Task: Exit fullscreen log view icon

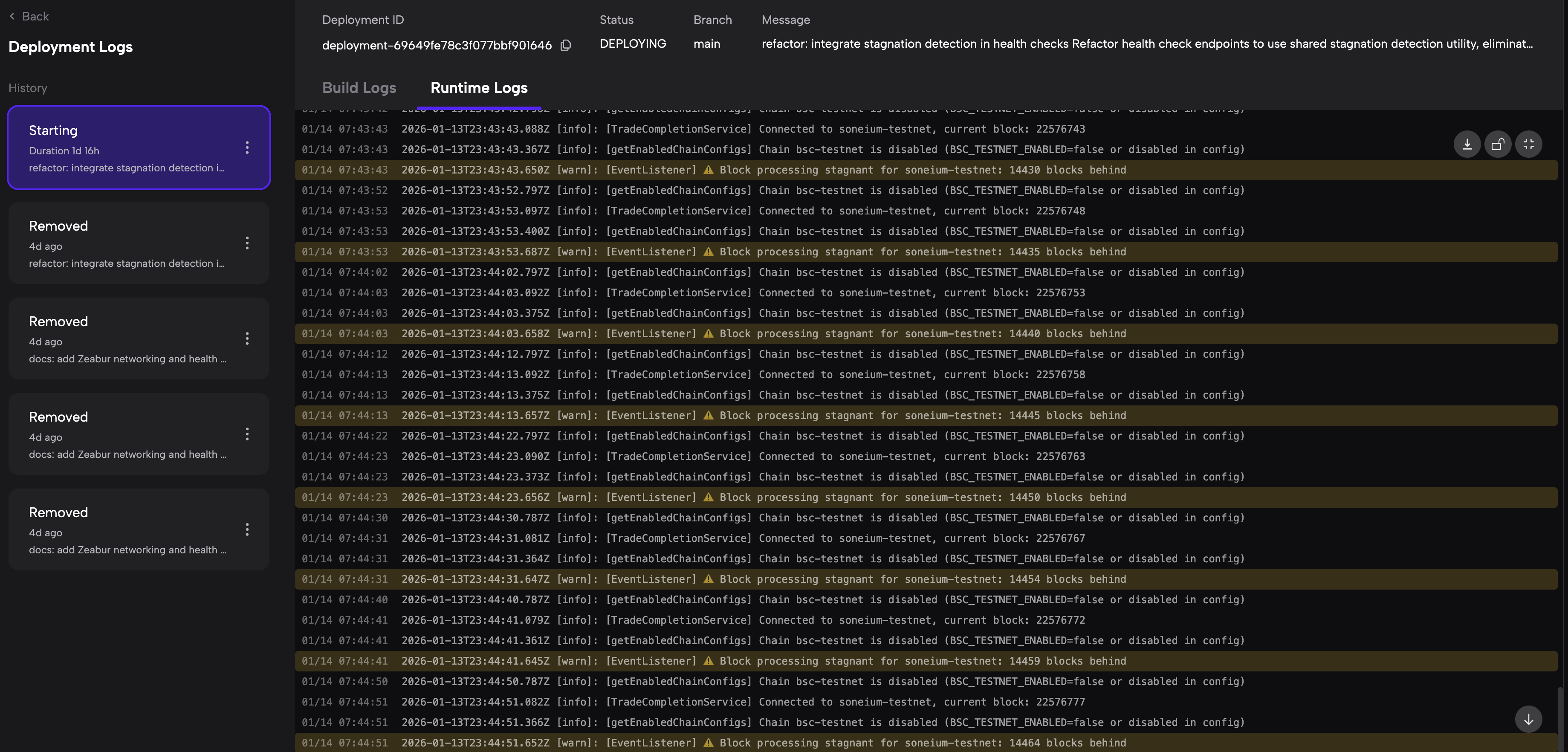Action: (1528, 145)
